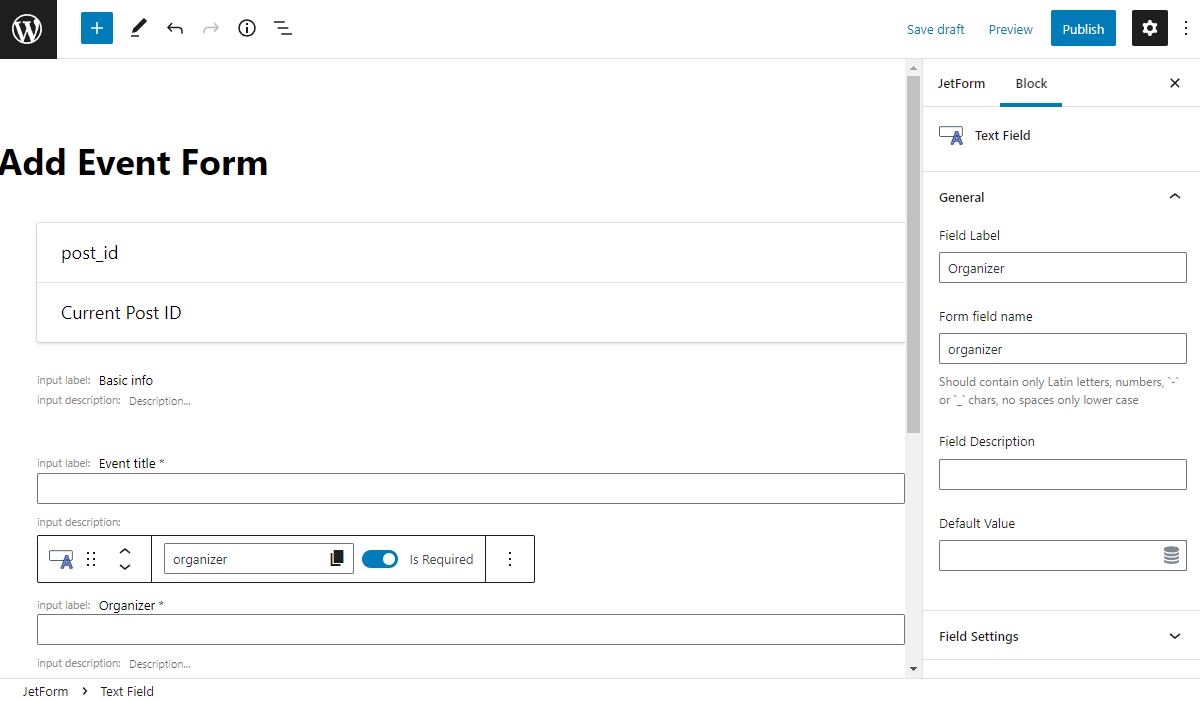The width and height of the screenshot is (1200, 702).
Task: Switch to the JetForm tab
Action: pyautogui.click(x=961, y=83)
